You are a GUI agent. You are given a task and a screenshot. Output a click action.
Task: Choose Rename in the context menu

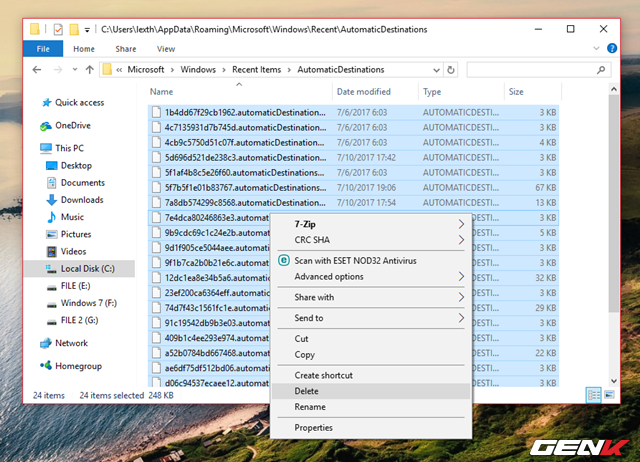[369, 407]
